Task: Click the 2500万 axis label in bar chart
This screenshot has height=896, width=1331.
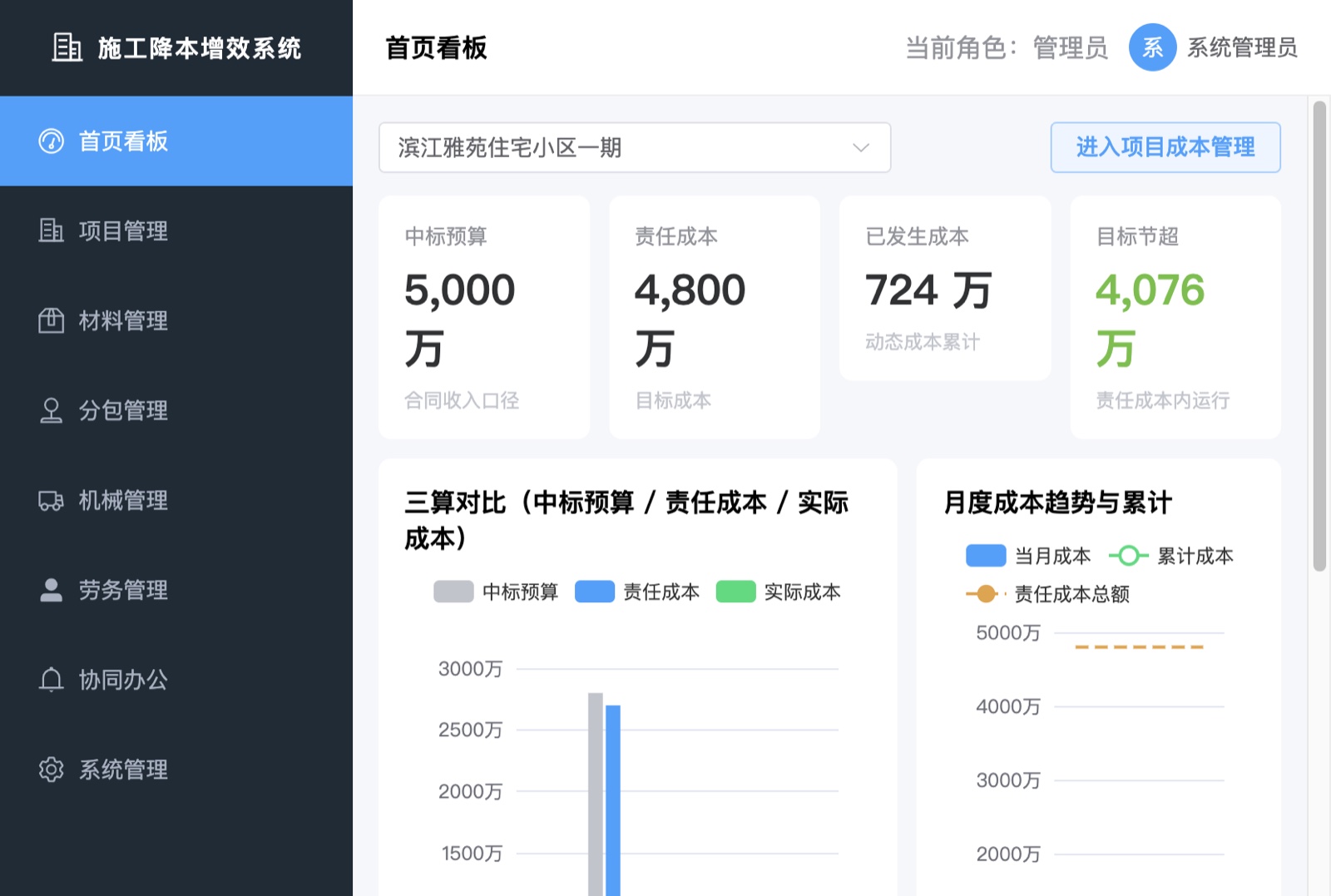Action: 471,730
